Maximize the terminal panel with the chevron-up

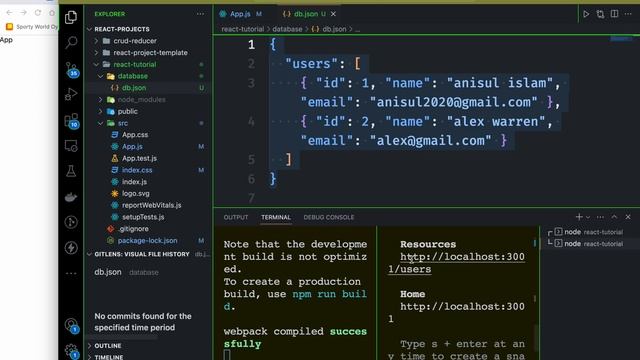pos(614,217)
